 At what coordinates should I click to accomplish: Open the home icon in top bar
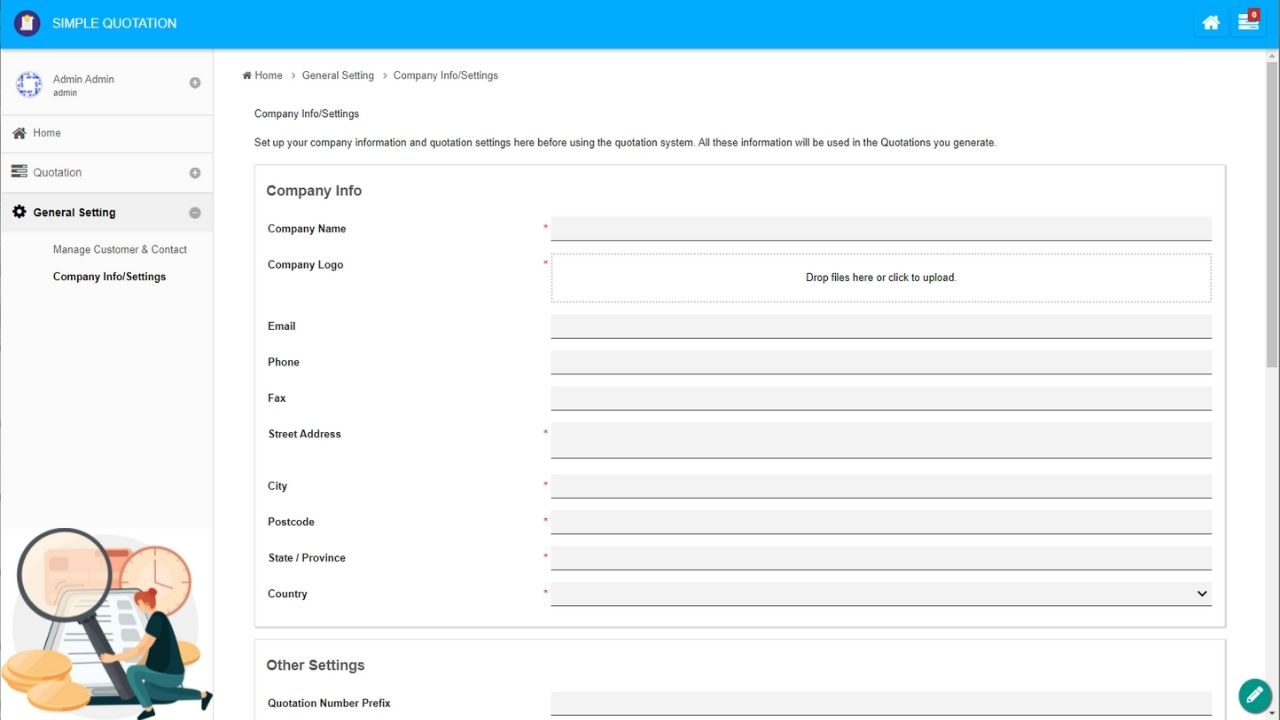1211,23
